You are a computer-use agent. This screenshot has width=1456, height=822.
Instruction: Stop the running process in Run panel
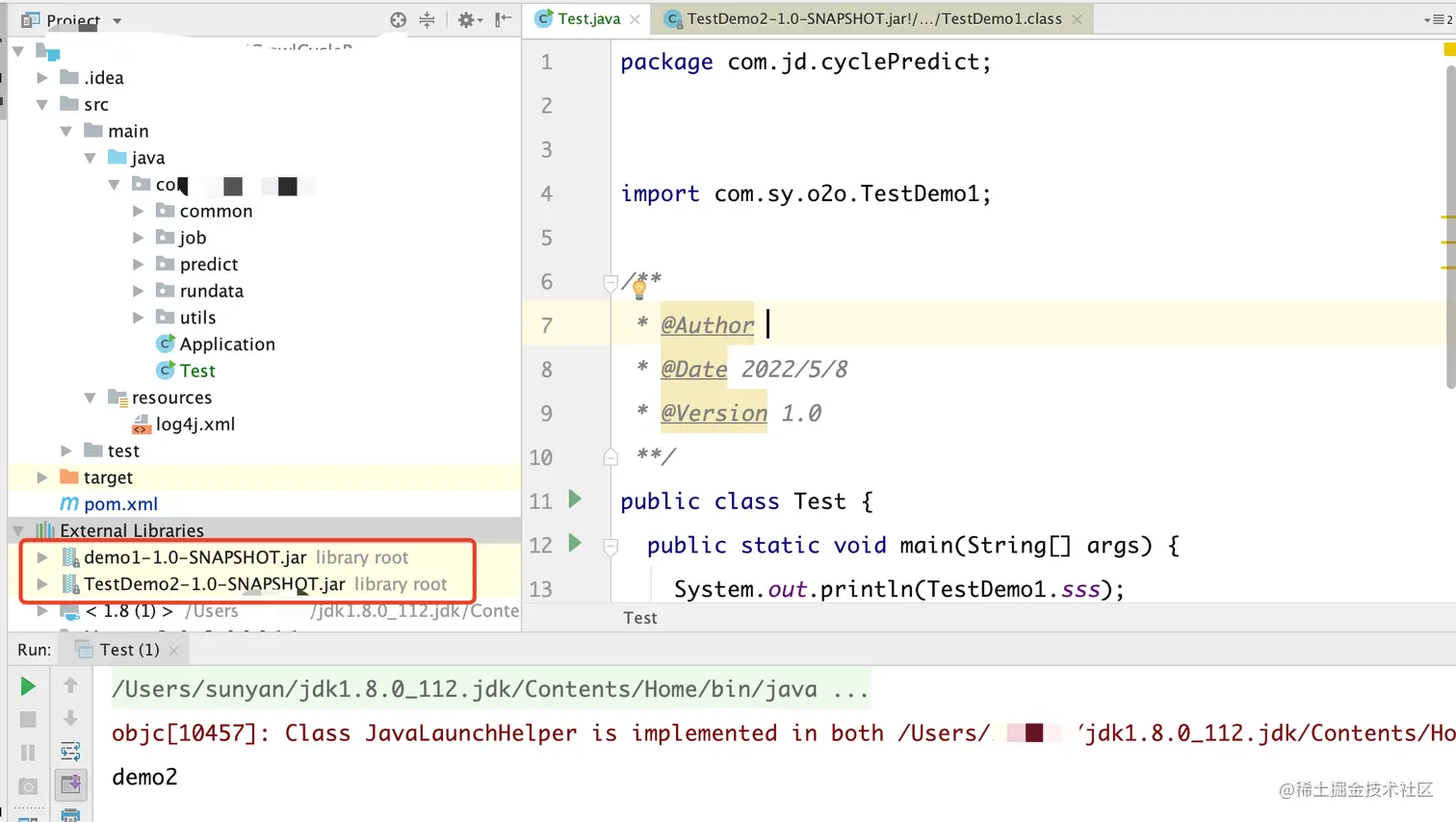[x=28, y=719]
